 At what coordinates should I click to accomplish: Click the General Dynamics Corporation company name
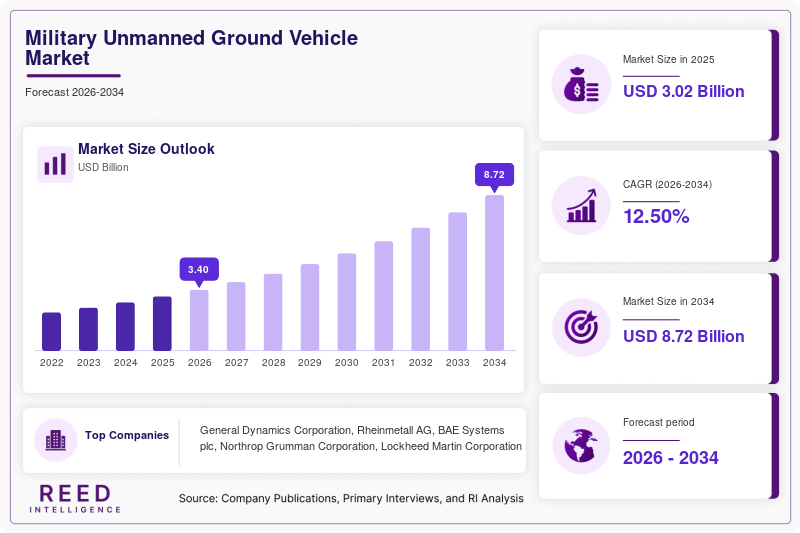click(x=276, y=430)
